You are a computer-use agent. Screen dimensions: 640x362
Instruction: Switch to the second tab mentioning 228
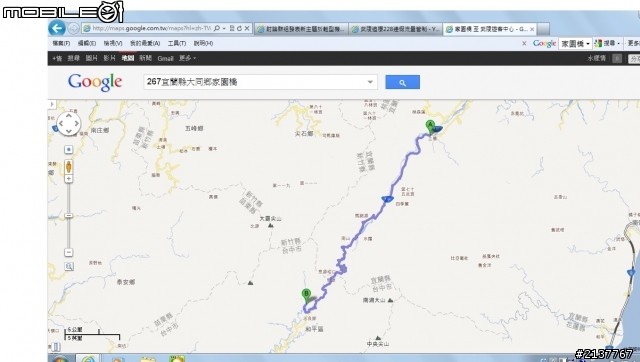coord(396,29)
